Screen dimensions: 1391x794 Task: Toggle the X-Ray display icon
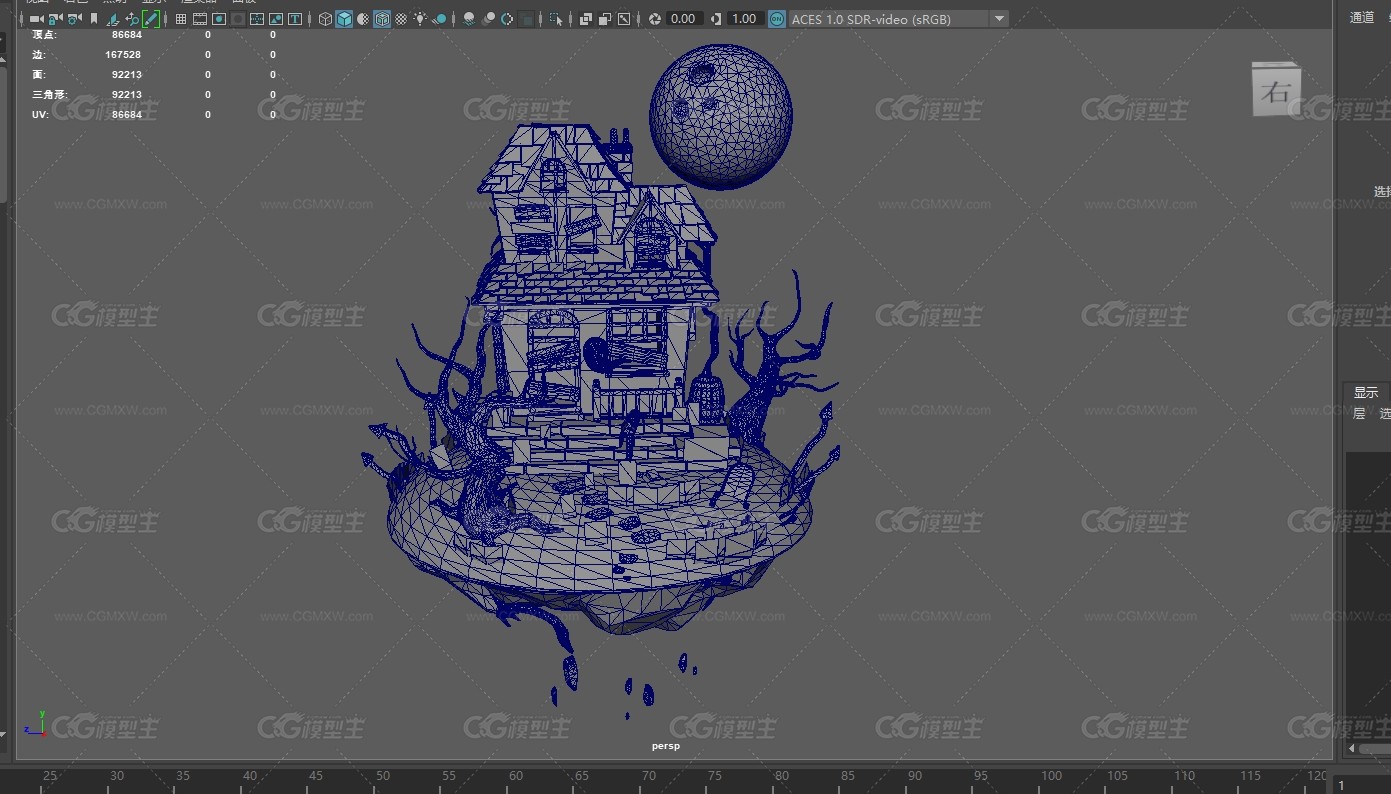pyautogui.click(x=585, y=19)
